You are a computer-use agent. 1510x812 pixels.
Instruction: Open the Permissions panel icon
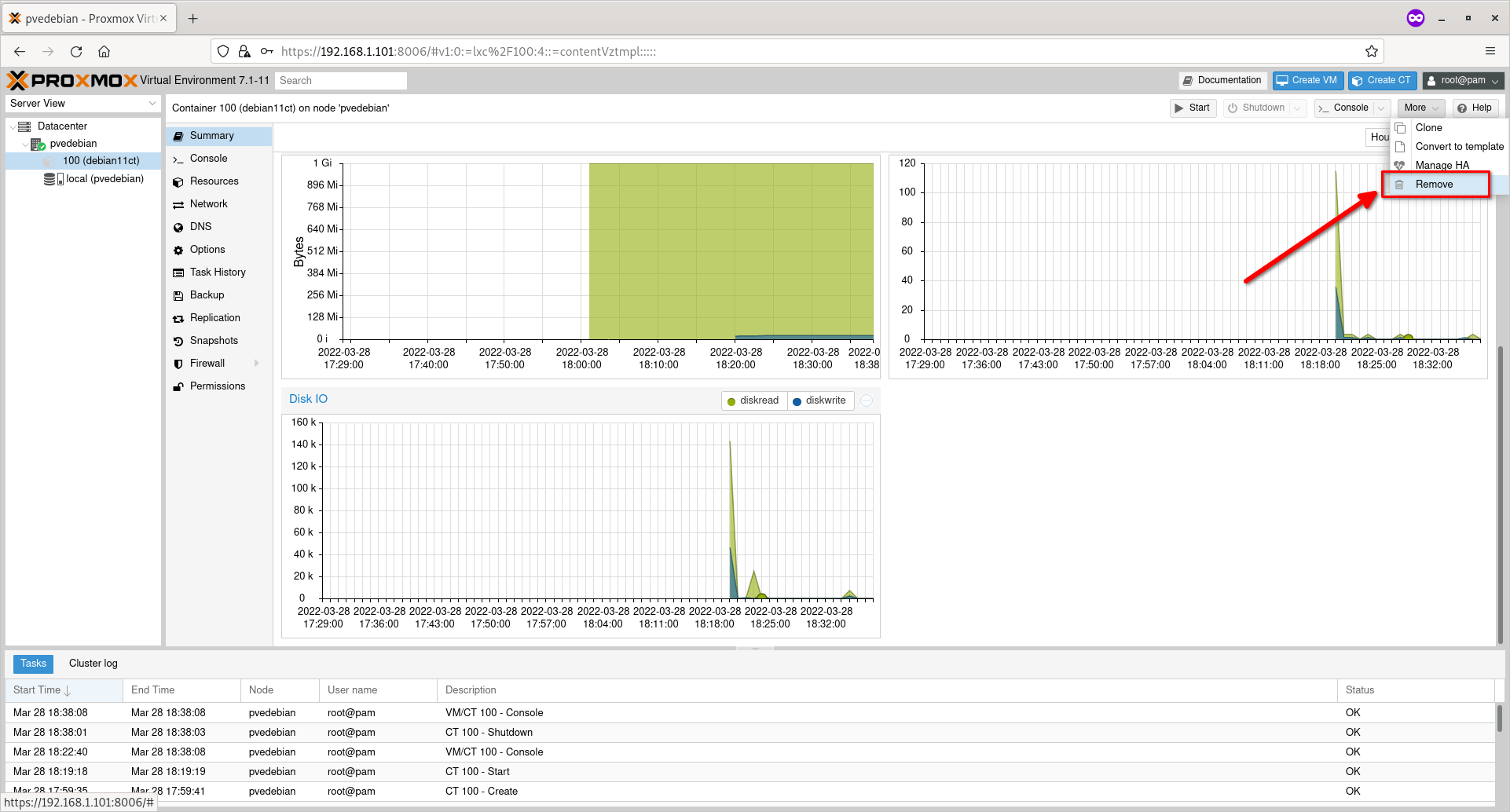tap(179, 386)
